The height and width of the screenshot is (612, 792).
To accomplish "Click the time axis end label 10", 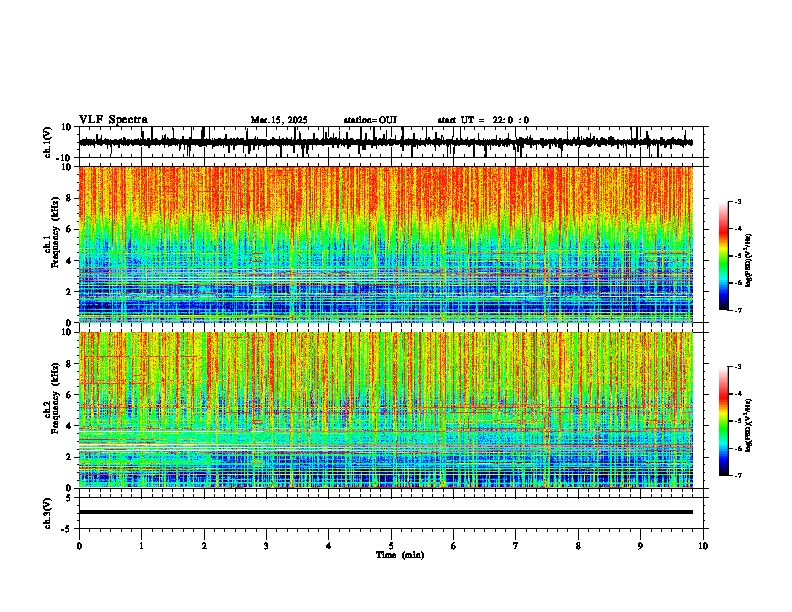I will 703,546.
